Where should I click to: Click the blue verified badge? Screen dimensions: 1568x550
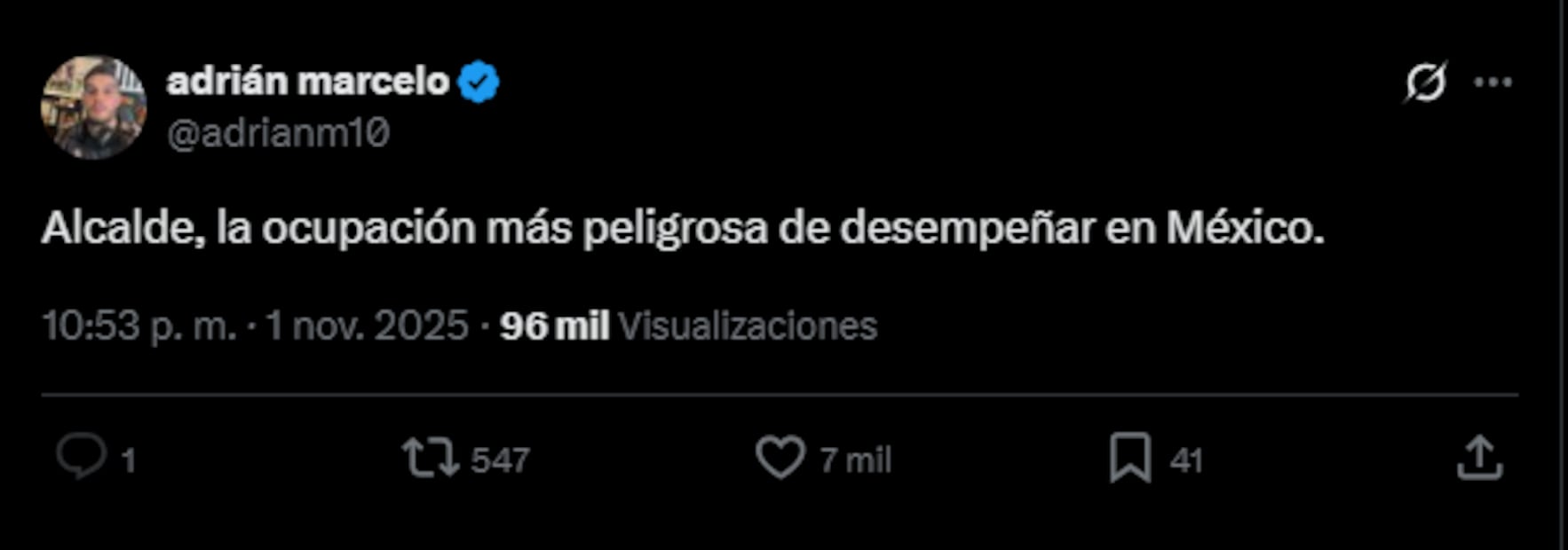479,82
